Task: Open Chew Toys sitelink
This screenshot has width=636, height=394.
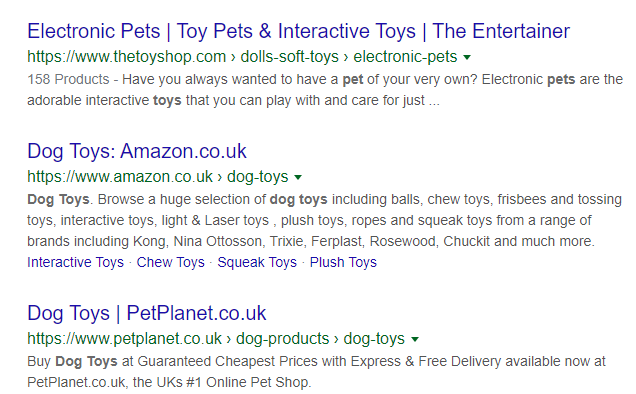Action: click(x=170, y=262)
